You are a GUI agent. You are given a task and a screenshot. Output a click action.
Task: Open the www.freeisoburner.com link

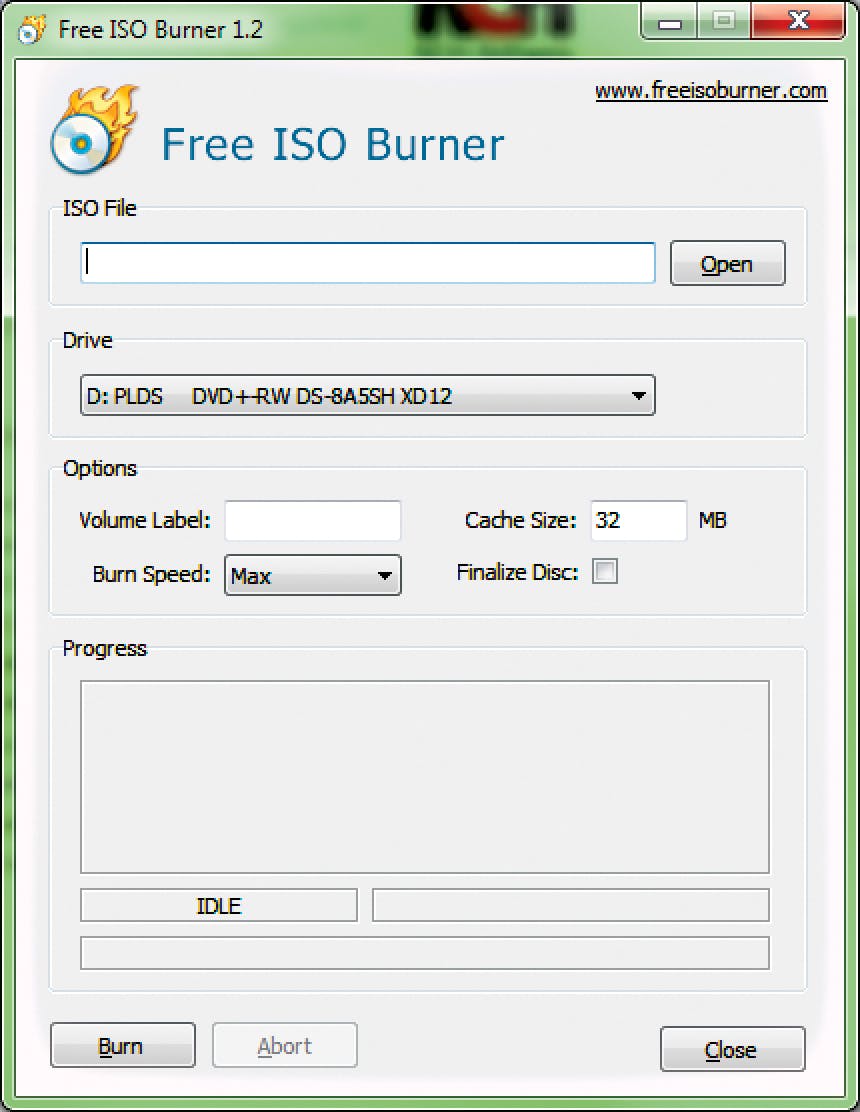(x=710, y=91)
